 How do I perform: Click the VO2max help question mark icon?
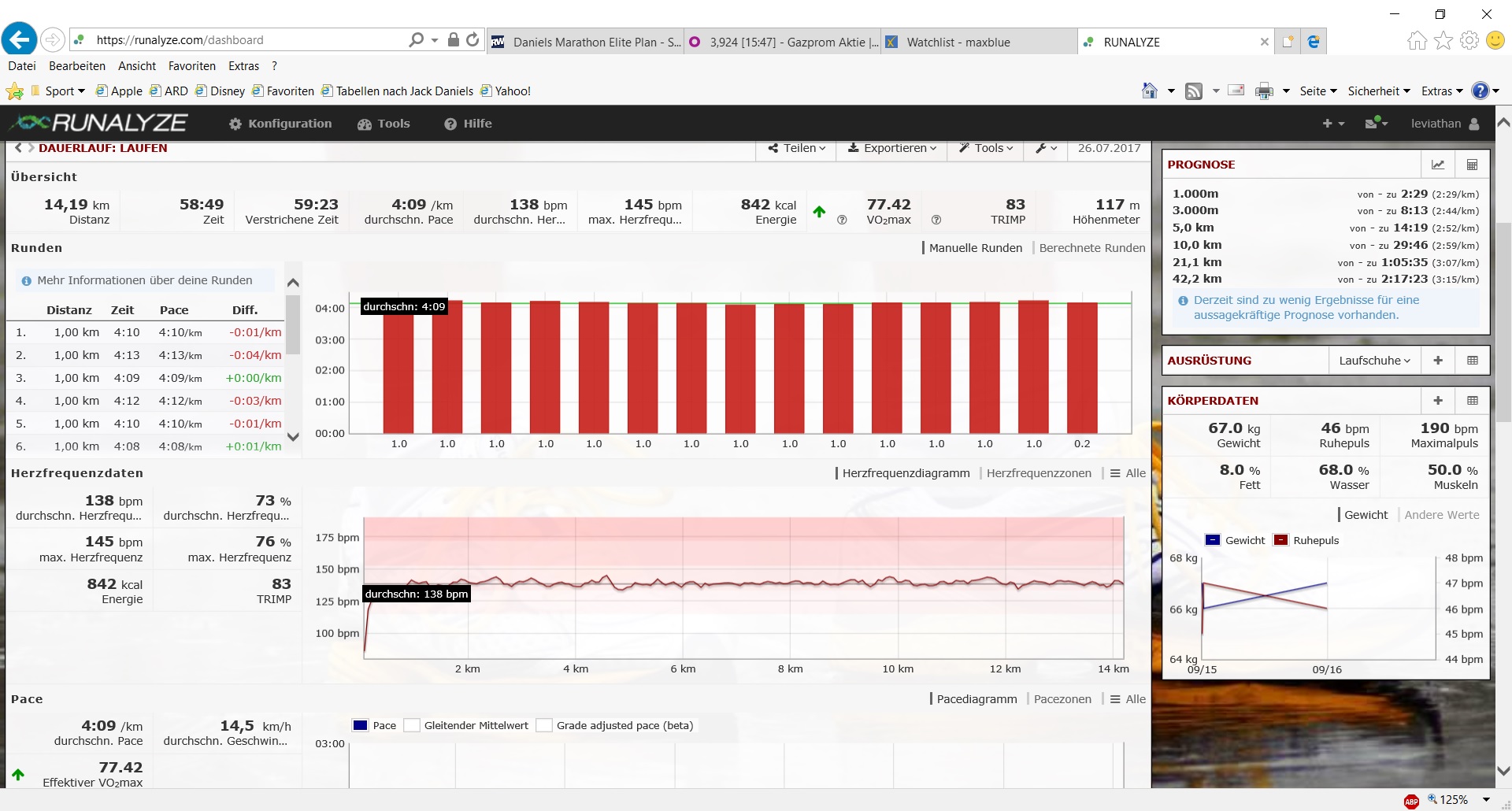click(x=936, y=220)
